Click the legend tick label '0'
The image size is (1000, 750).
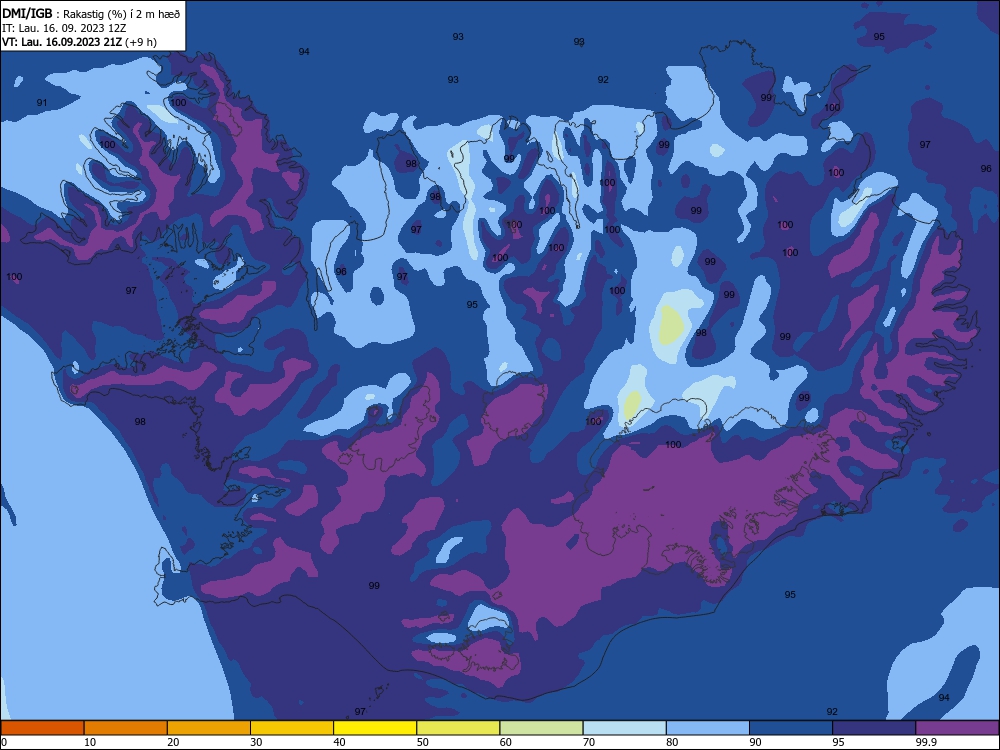[4, 742]
